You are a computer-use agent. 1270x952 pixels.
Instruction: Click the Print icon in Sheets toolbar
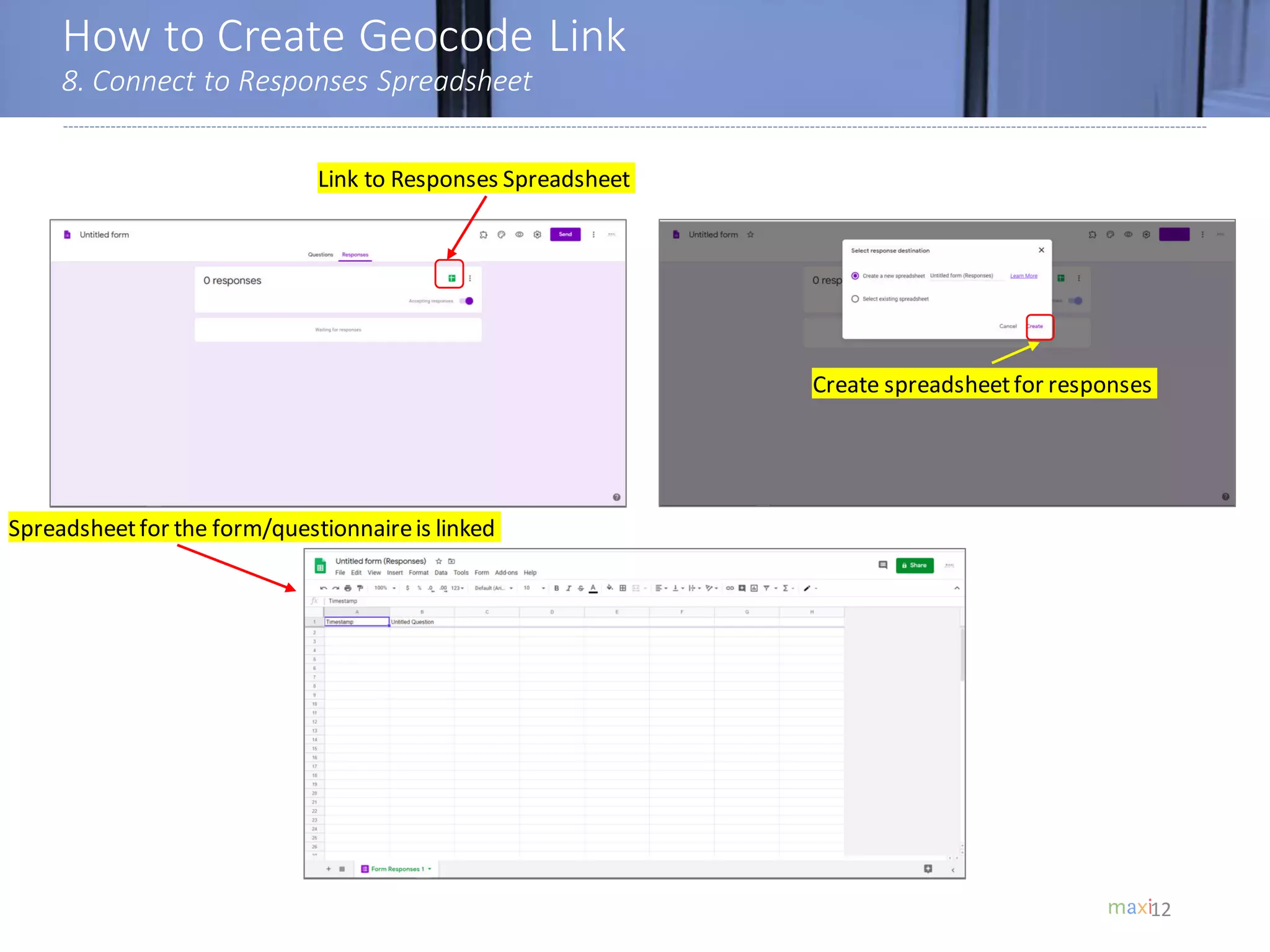click(x=348, y=588)
